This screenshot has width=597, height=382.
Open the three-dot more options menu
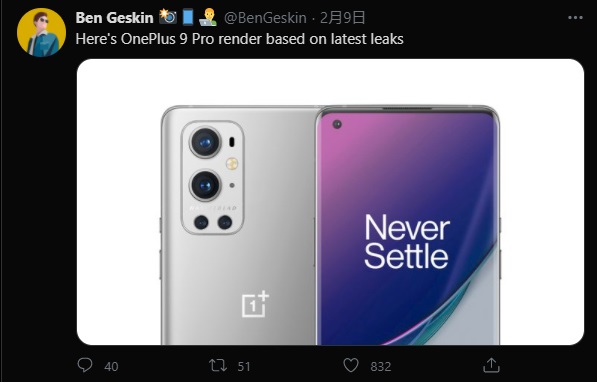575,18
